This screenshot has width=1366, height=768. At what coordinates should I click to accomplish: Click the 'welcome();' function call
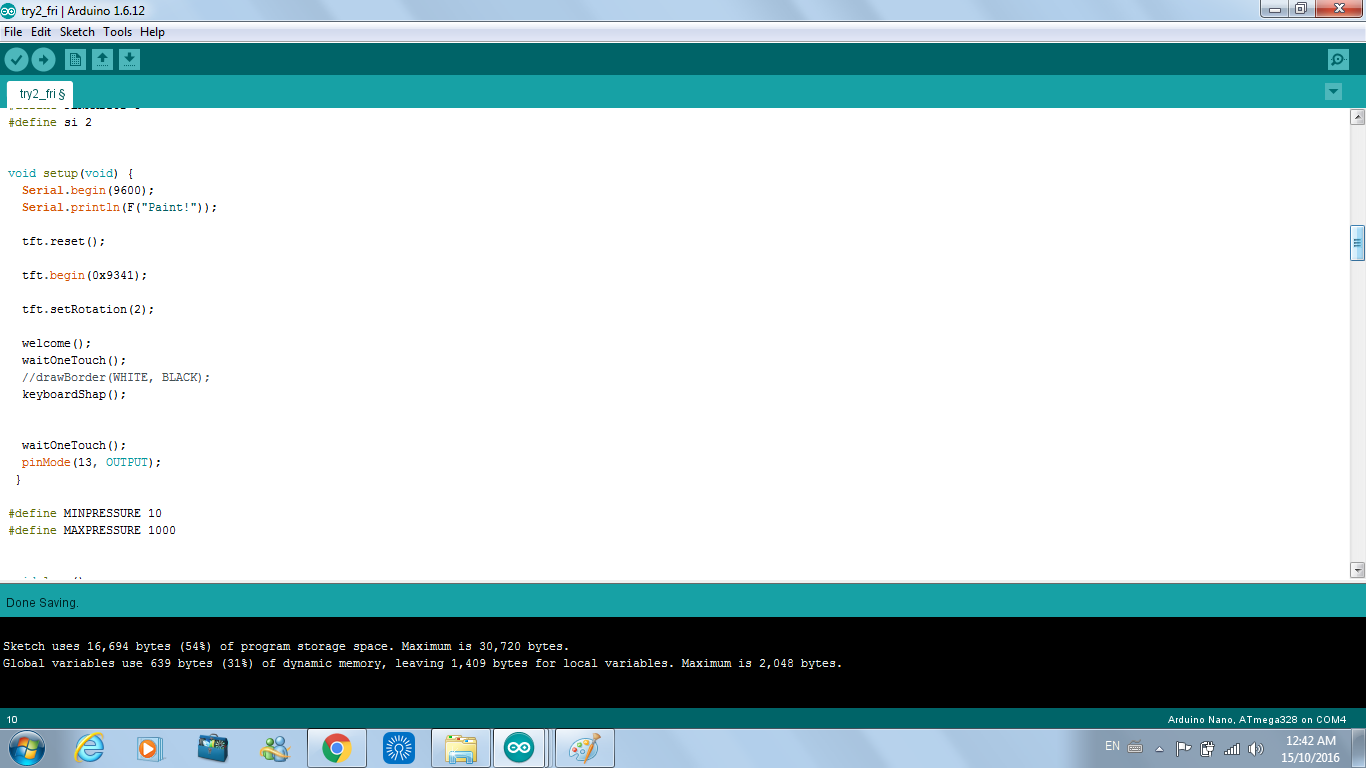(x=56, y=343)
